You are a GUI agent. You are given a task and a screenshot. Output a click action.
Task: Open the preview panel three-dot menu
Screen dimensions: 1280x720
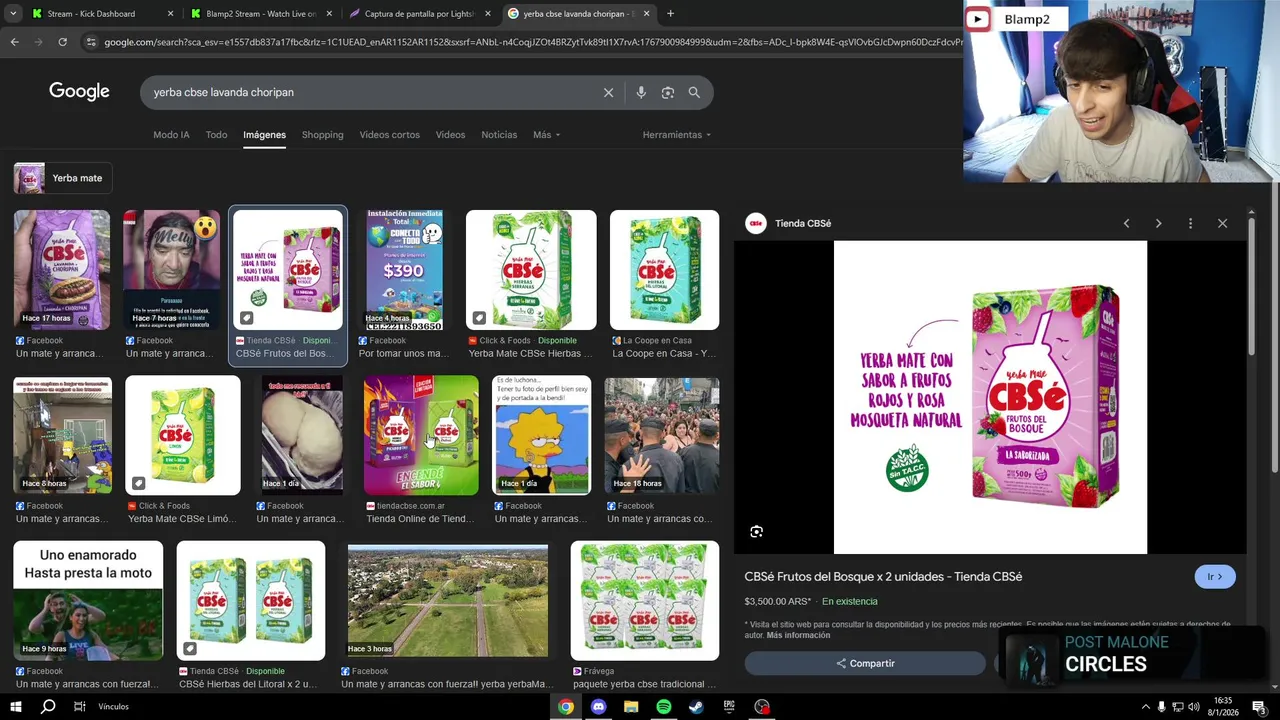(1190, 223)
